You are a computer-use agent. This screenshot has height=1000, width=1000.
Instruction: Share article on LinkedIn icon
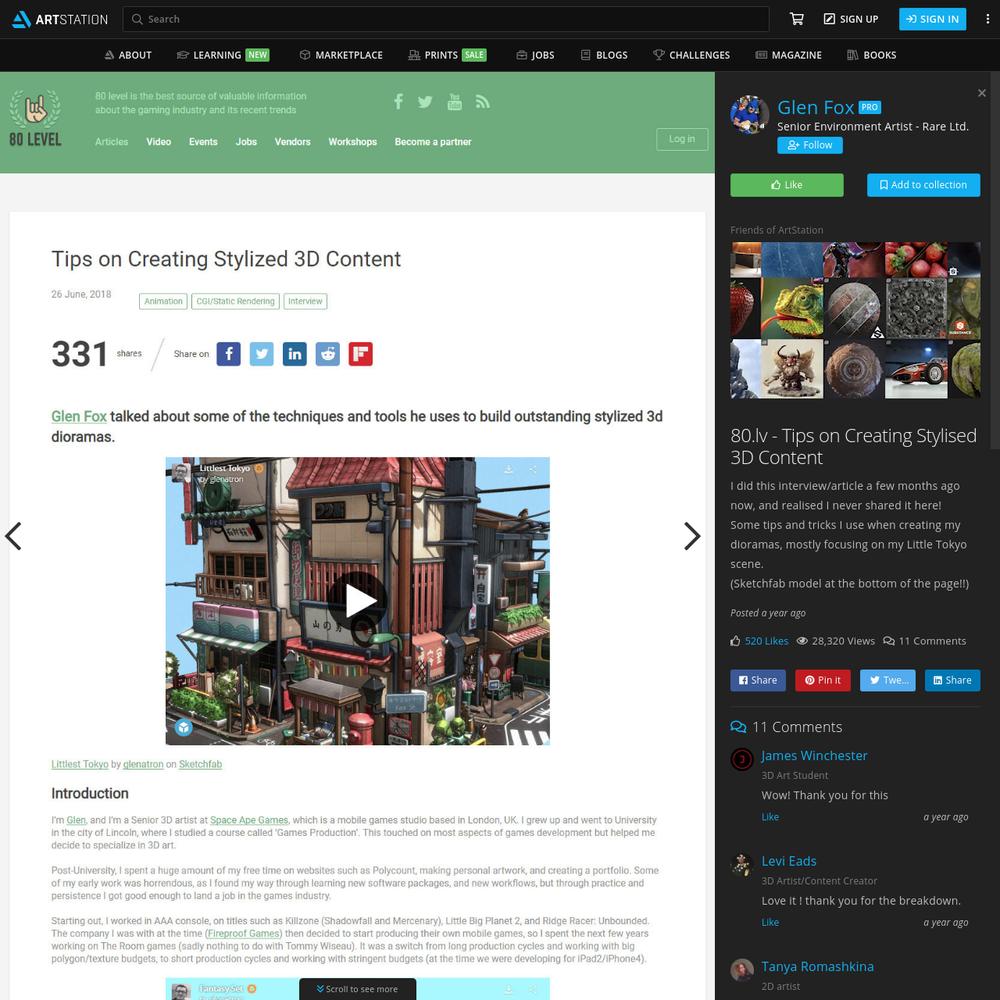tap(295, 354)
